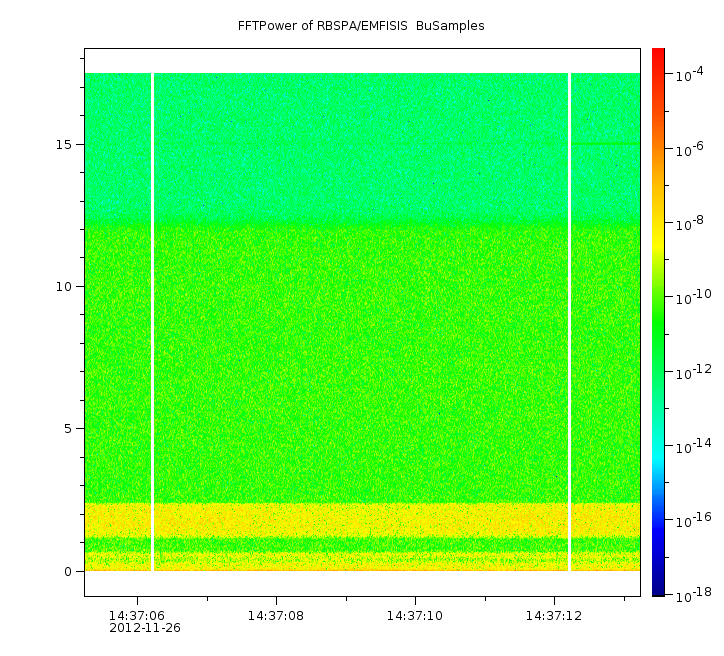Click the 10^-12 colorbar tick label

(691, 371)
